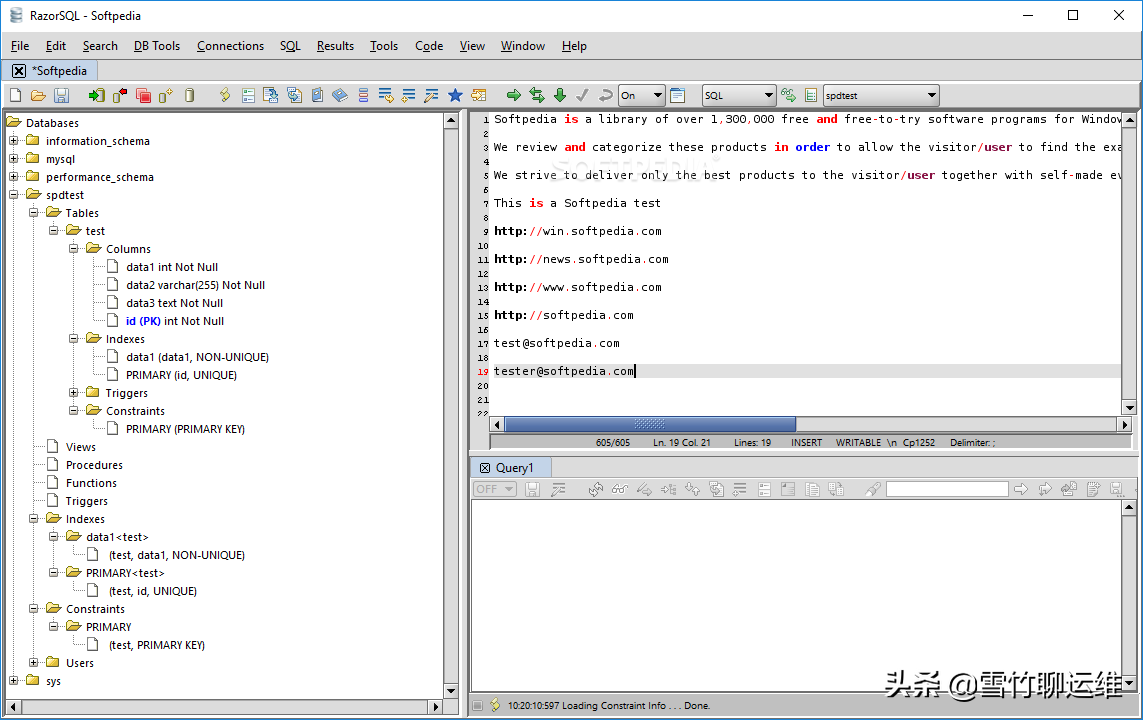Click the green double-arrow execute icon
This screenshot has width=1143, height=720.
click(537, 95)
